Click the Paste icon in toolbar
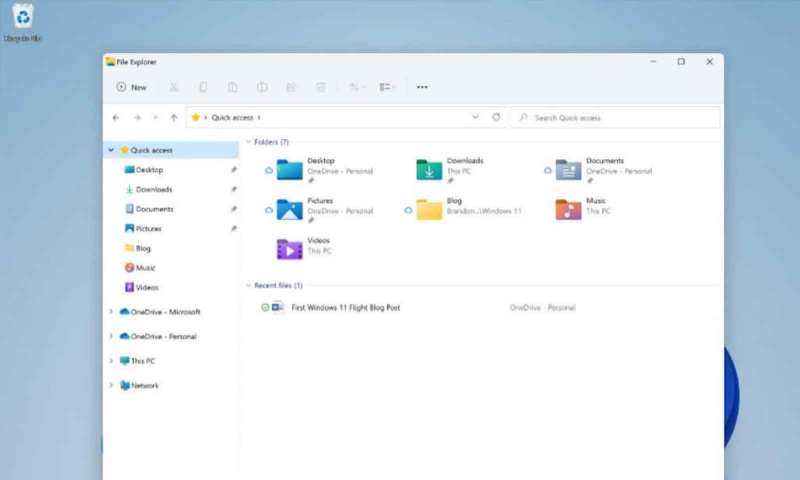The height and width of the screenshot is (480, 800). [233, 87]
